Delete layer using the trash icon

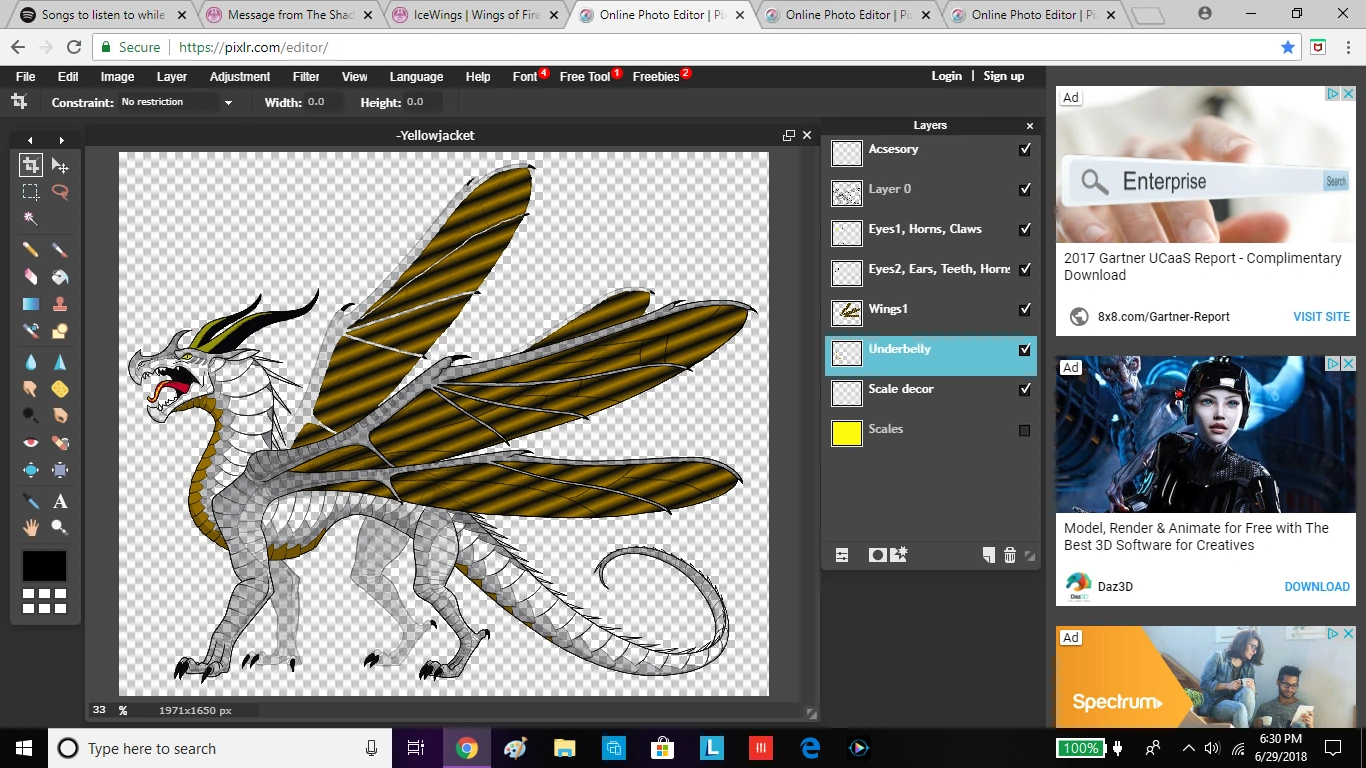pos(1009,555)
